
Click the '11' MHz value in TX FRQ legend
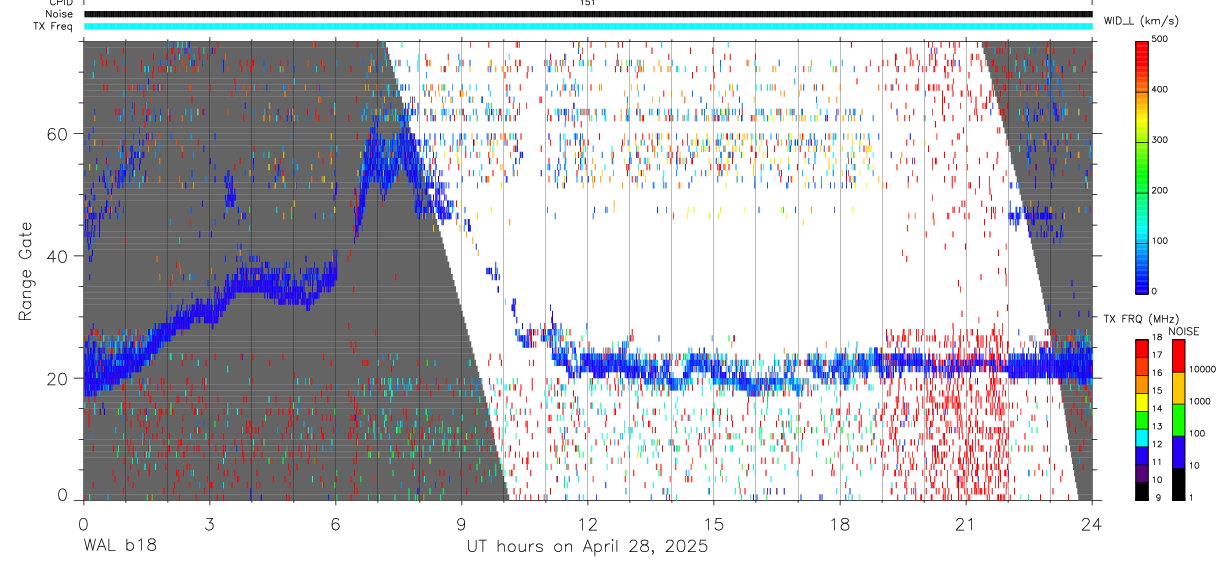pyautogui.click(x=1156, y=463)
